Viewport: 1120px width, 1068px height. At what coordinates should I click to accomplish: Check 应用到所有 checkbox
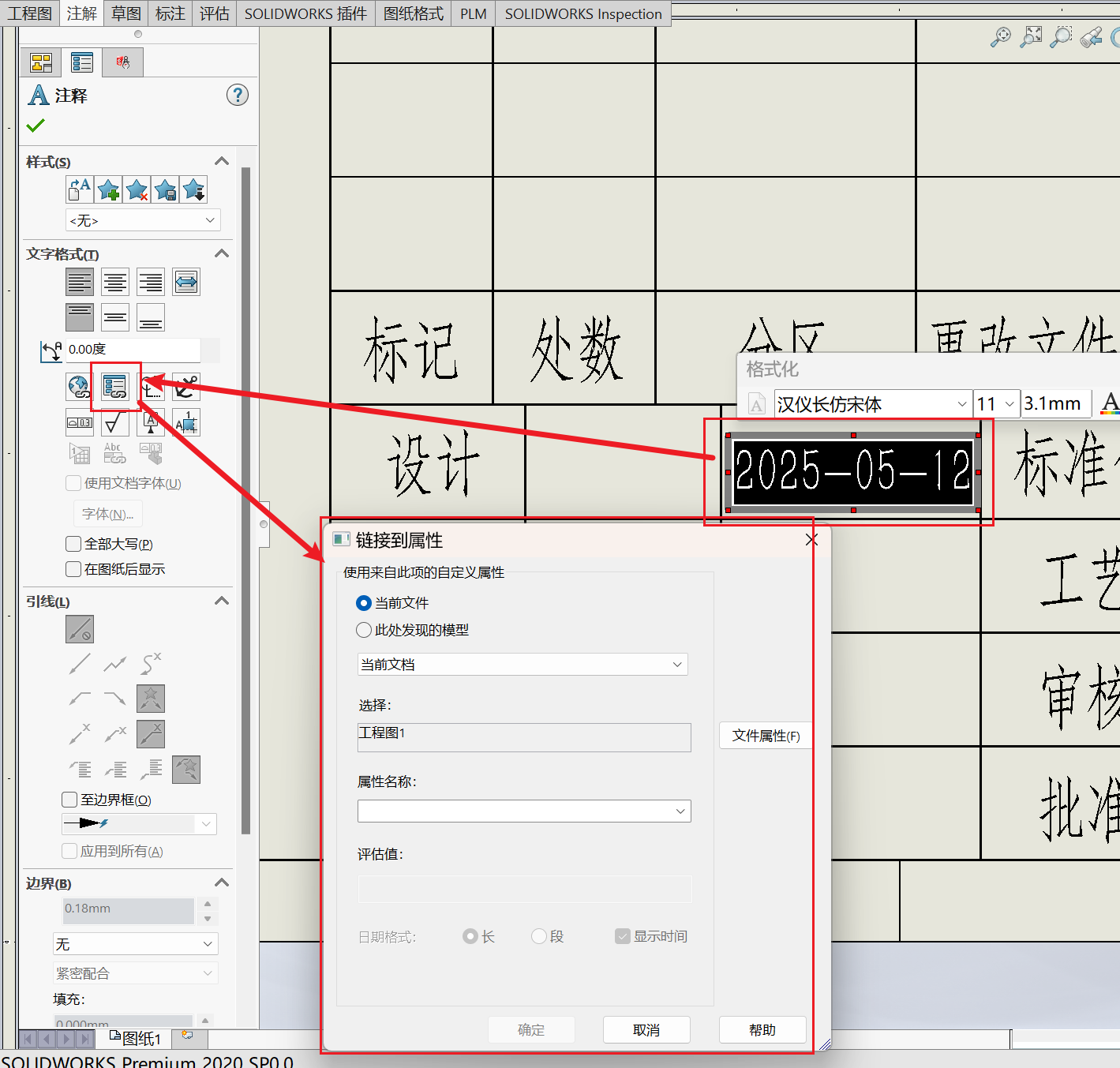click(69, 851)
